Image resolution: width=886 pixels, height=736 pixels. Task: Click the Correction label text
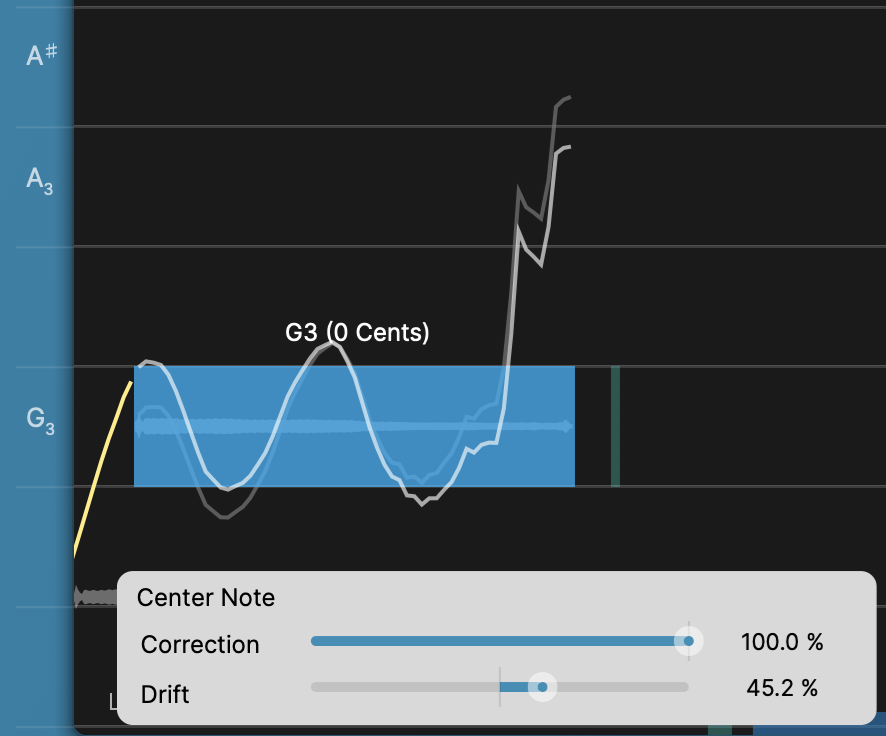[200, 645]
